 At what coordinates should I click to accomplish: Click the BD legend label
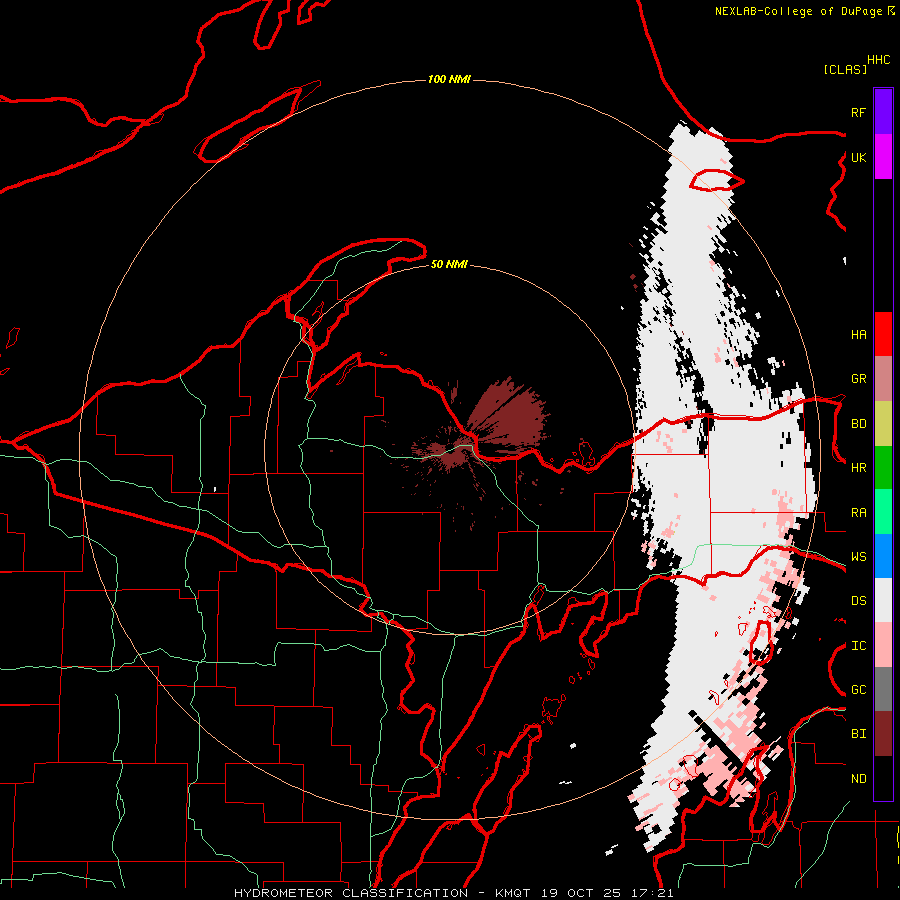858,424
